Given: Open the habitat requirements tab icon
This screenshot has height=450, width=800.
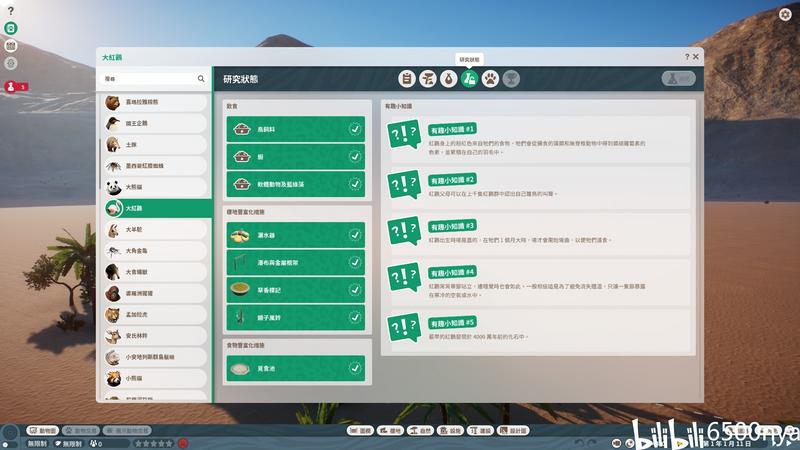Looking at the screenshot, I should point(428,79).
